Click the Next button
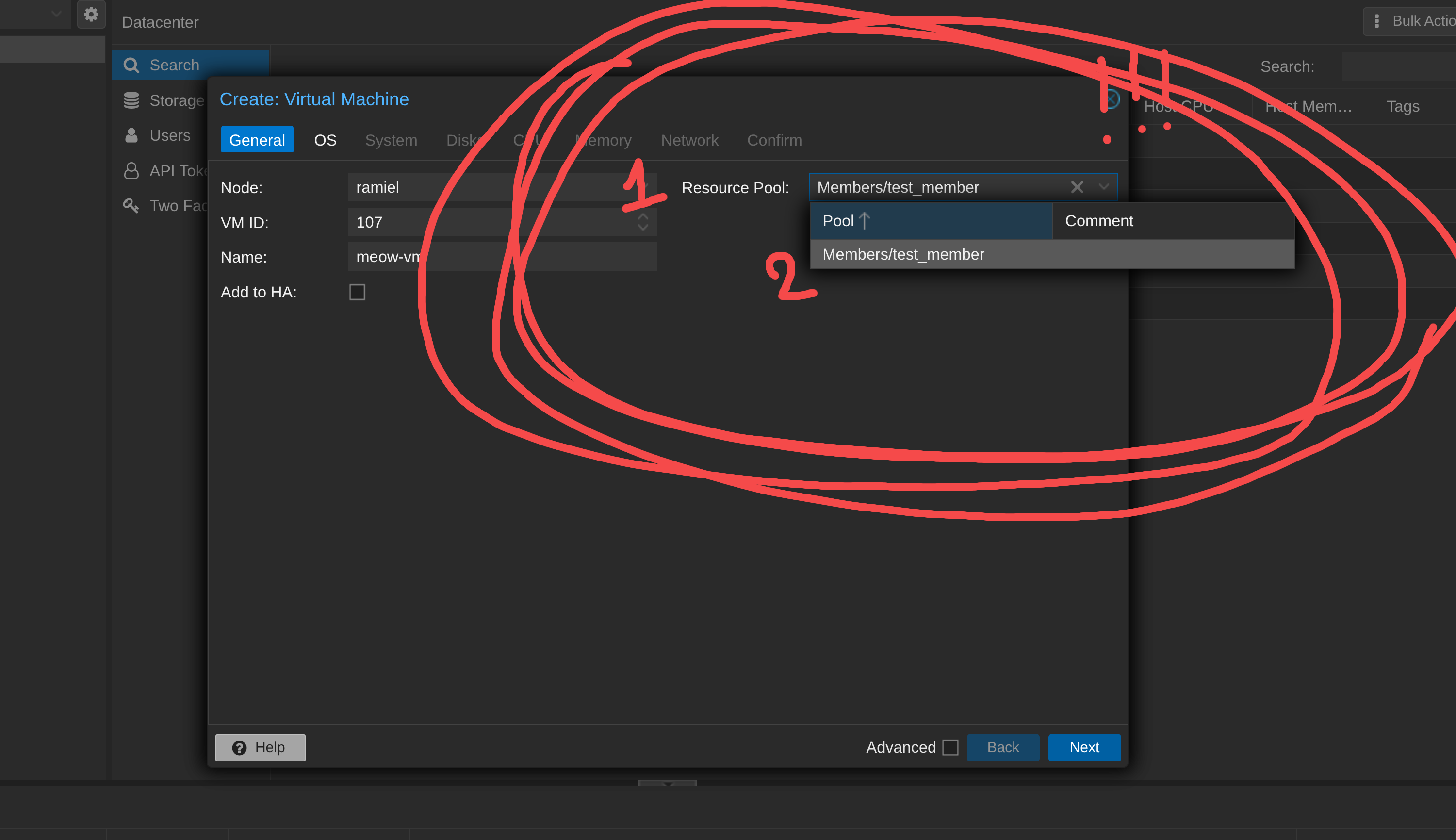The width and height of the screenshot is (1456, 840). (x=1085, y=748)
